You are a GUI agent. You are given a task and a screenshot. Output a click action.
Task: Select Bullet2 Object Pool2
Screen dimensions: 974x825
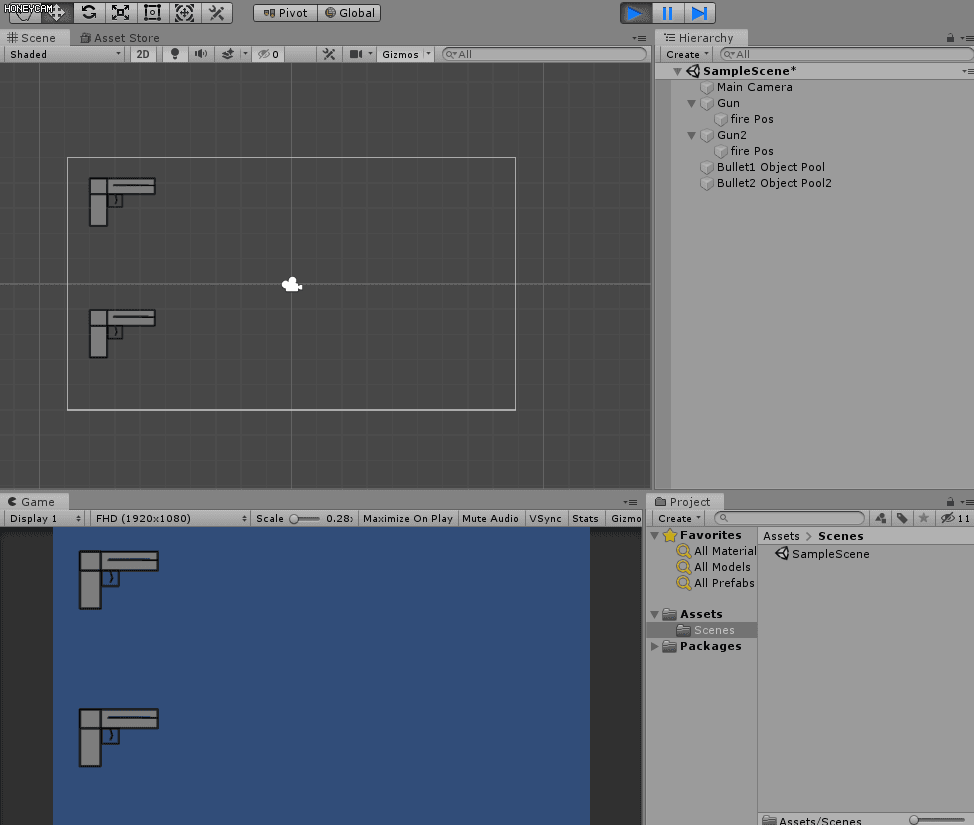tap(773, 183)
